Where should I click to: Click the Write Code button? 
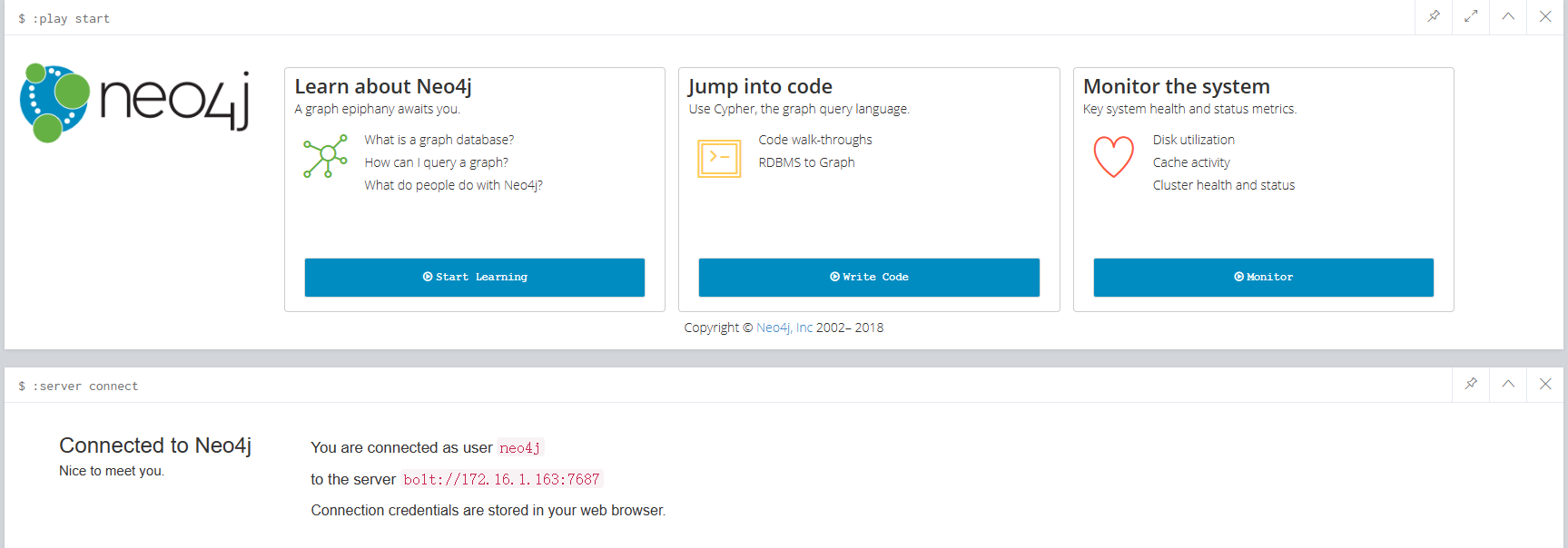(x=869, y=278)
